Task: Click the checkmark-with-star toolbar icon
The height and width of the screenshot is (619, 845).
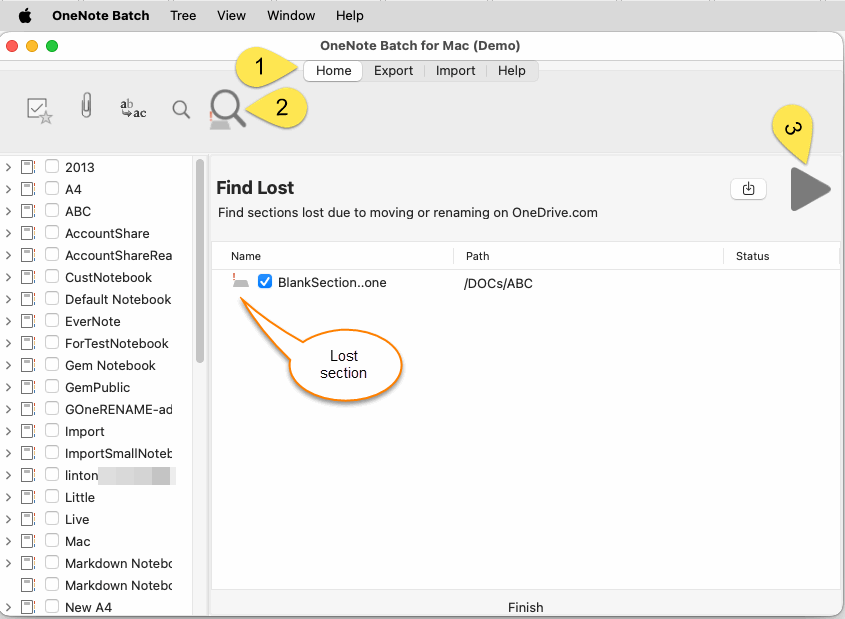Action: click(39, 110)
